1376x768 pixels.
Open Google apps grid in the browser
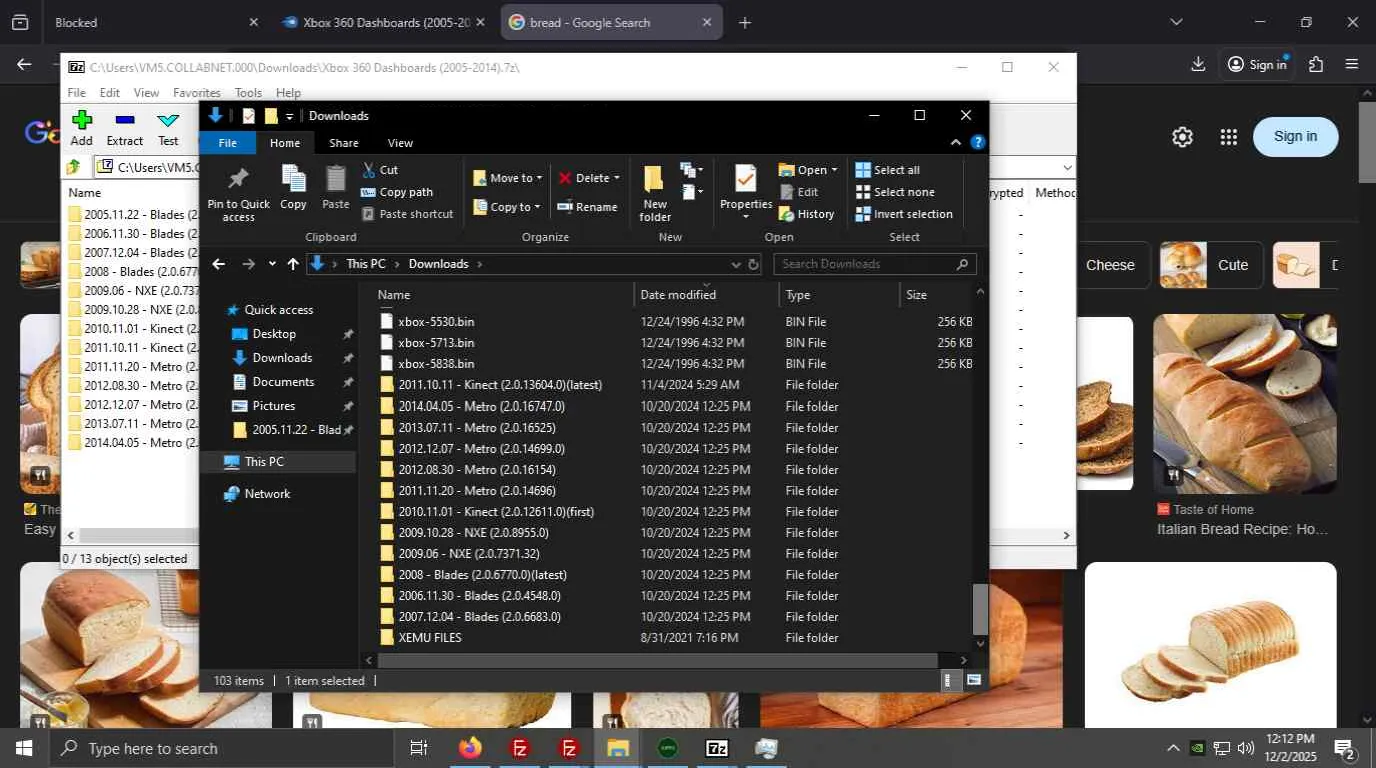1229,137
